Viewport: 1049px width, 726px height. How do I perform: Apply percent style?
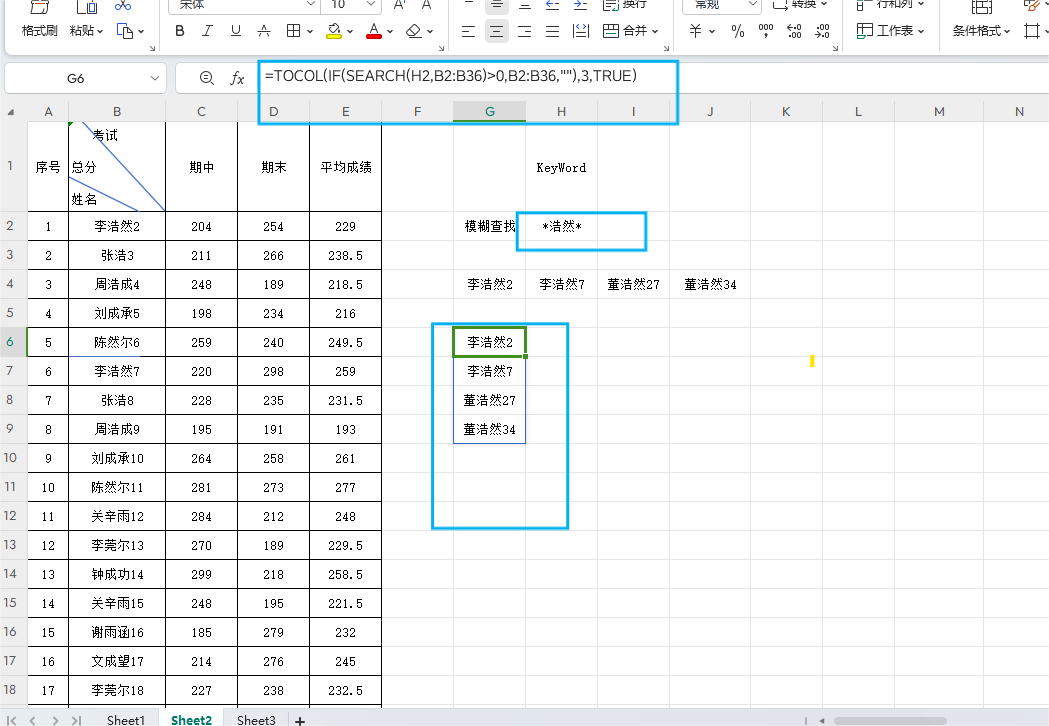pyautogui.click(x=738, y=31)
